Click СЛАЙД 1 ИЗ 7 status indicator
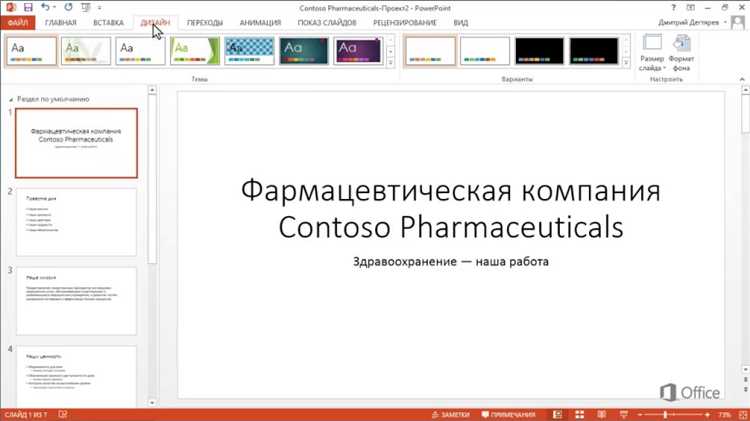 26,415
